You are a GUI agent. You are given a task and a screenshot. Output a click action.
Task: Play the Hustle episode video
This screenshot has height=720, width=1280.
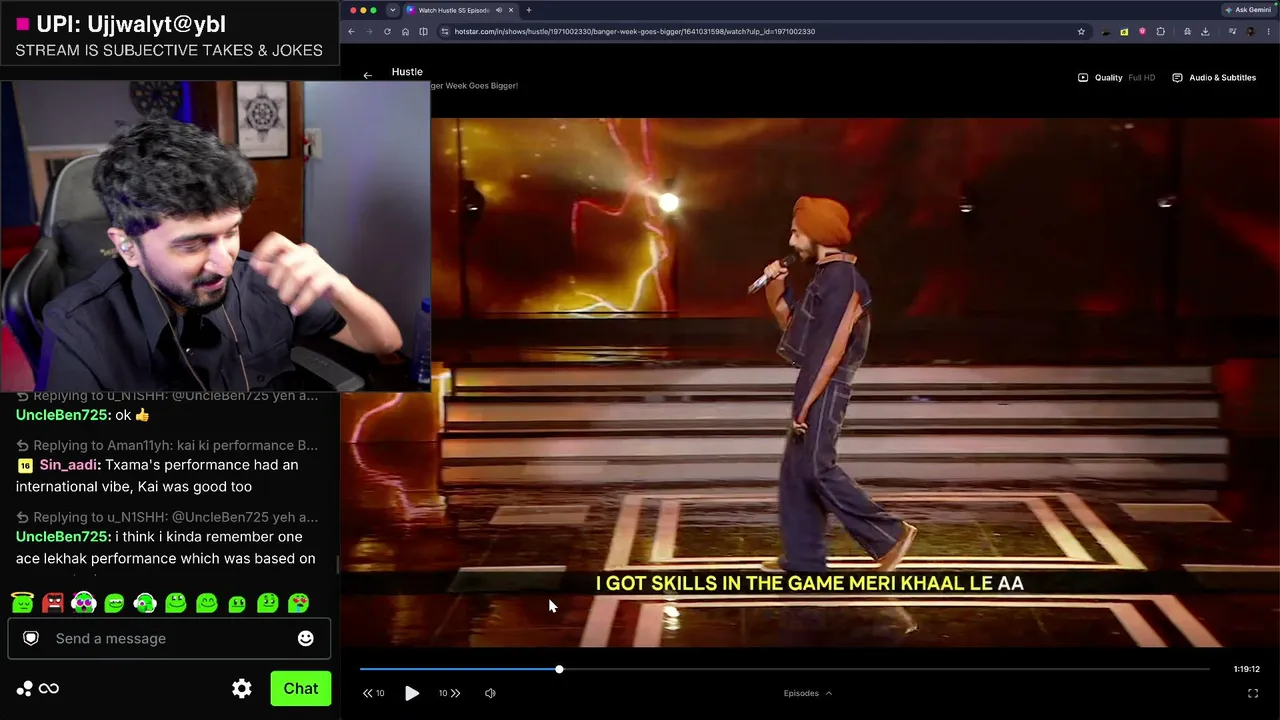(412, 693)
